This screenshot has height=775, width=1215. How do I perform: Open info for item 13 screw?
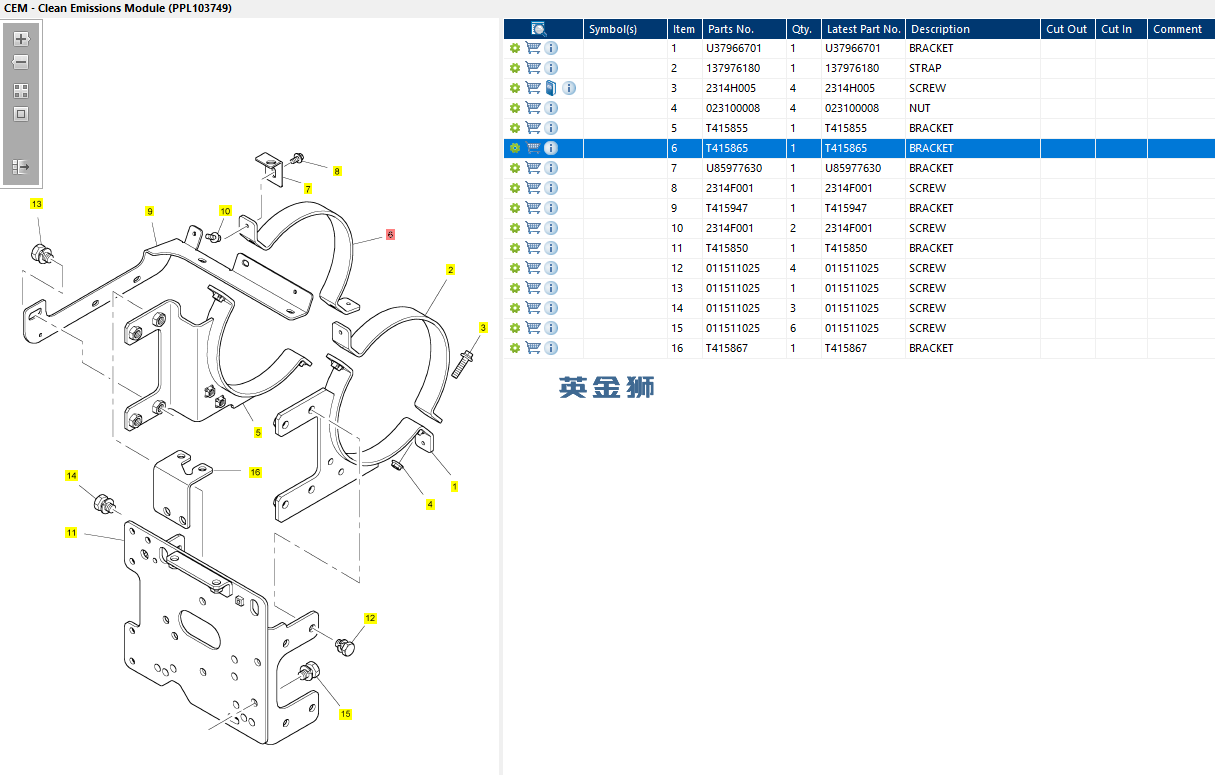coord(551,288)
